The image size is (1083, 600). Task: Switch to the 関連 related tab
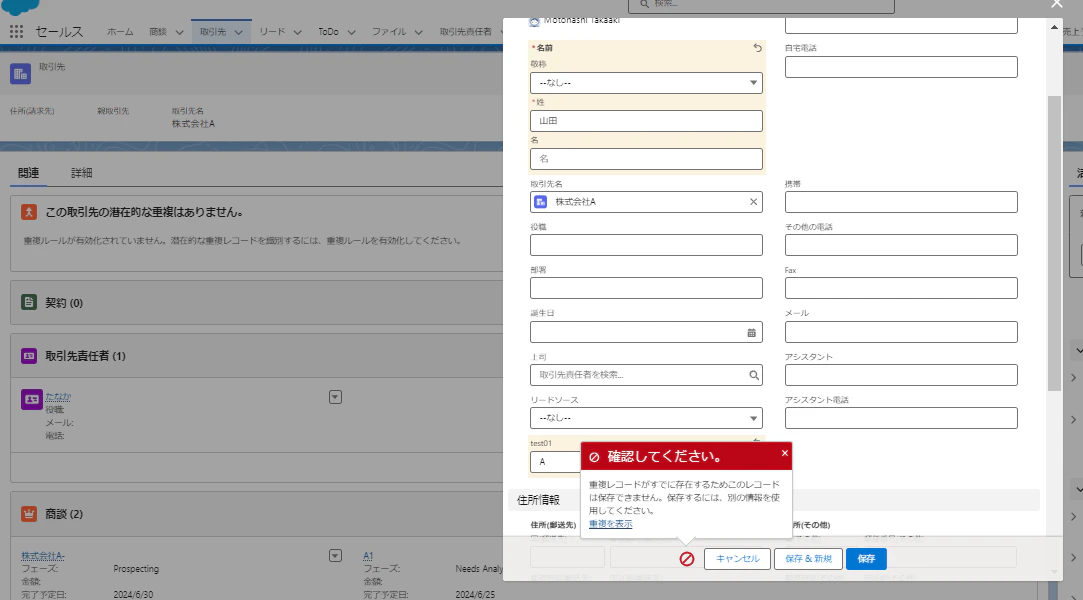28,173
